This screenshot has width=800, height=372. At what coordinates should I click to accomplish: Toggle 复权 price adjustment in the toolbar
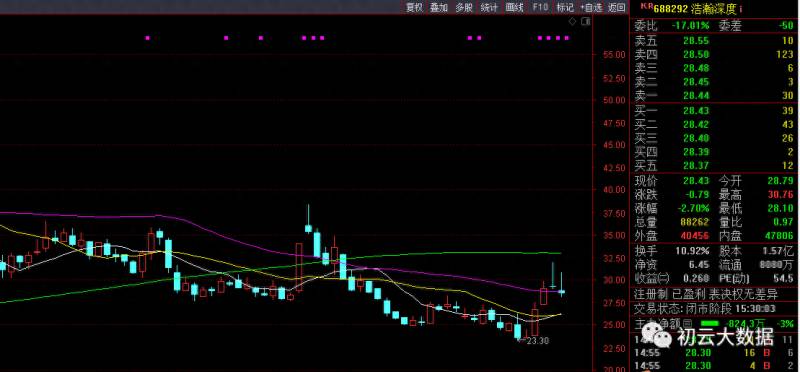point(414,7)
